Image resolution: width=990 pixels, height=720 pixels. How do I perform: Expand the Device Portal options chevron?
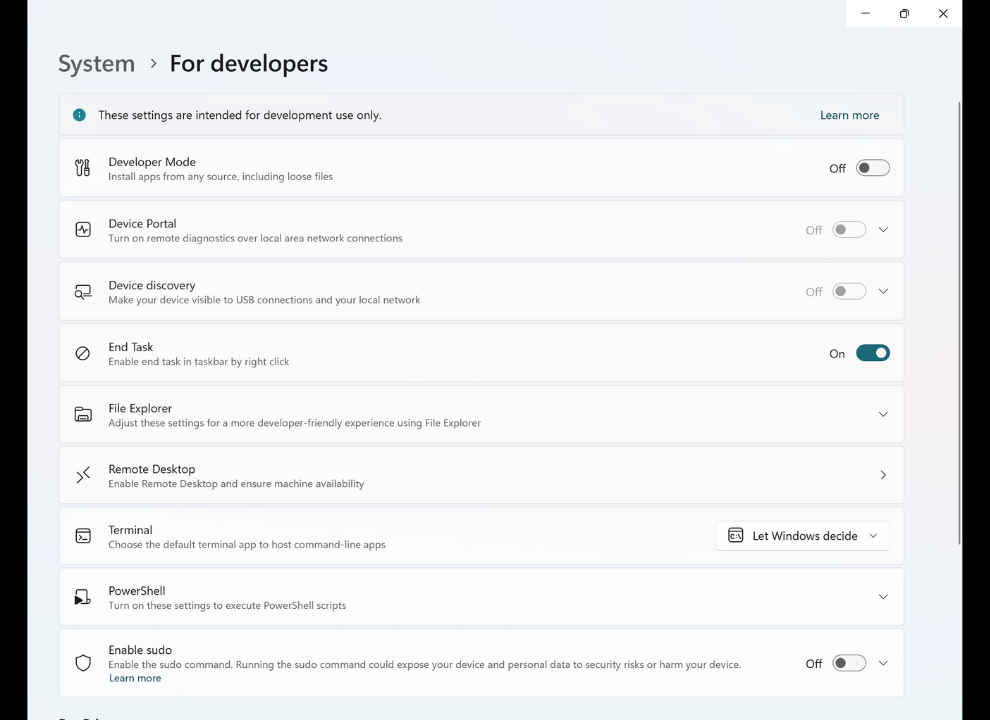point(882,230)
